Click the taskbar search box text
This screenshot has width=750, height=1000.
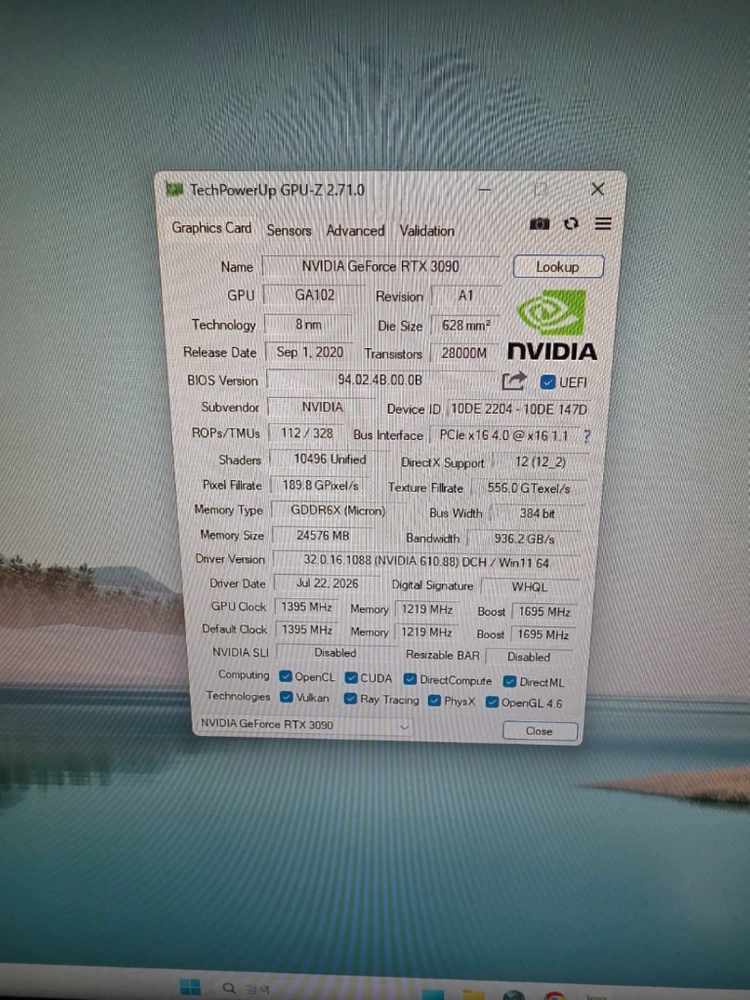[x=256, y=989]
